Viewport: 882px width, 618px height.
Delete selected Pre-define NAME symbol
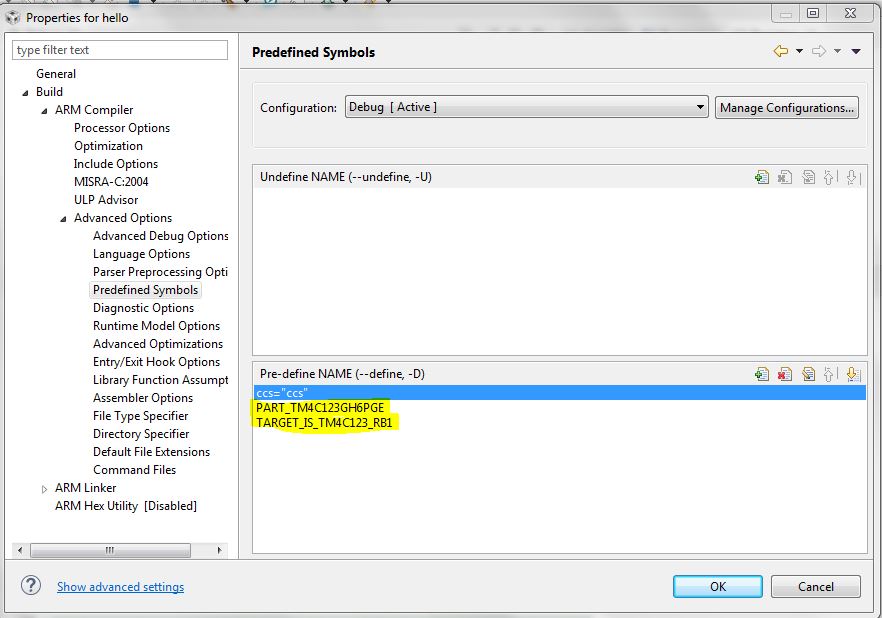785,374
